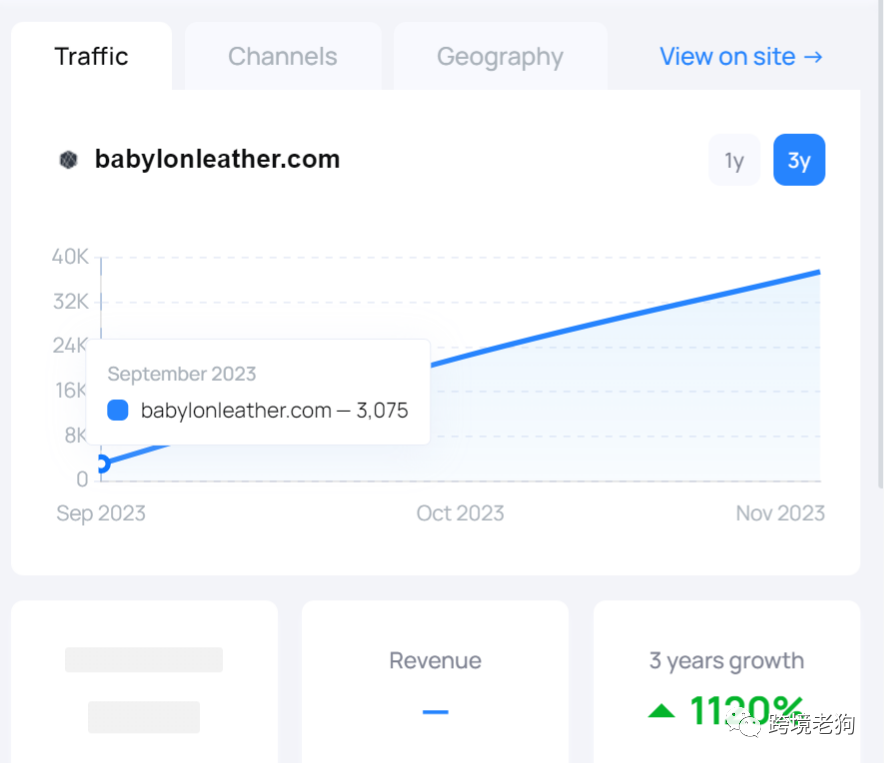
Task: Switch to the Traffic tab
Action: pyautogui.click(x=91, y=56)
